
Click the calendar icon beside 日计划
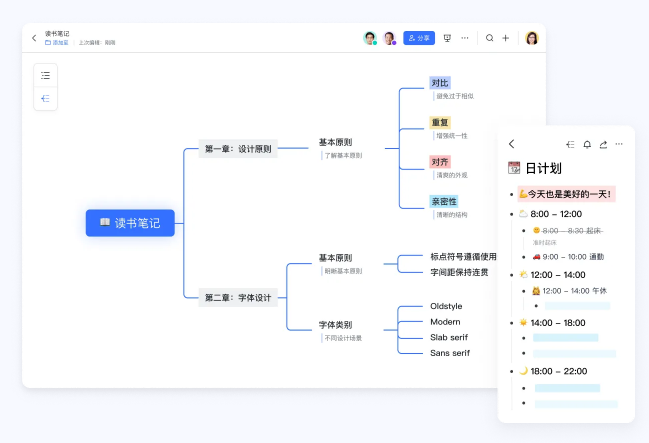[x=514, y=168]
